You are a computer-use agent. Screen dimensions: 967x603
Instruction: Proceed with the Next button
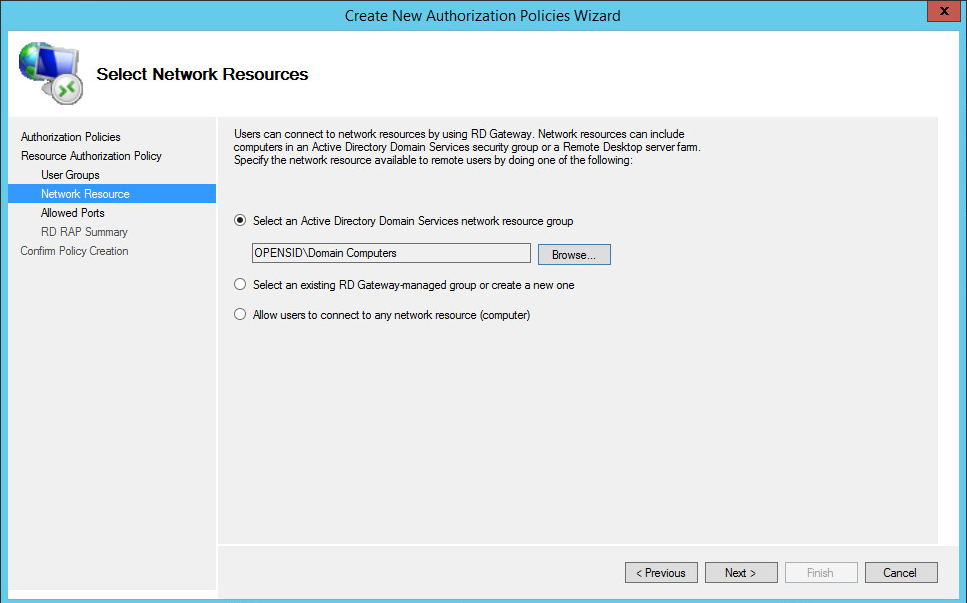[741, 573]
